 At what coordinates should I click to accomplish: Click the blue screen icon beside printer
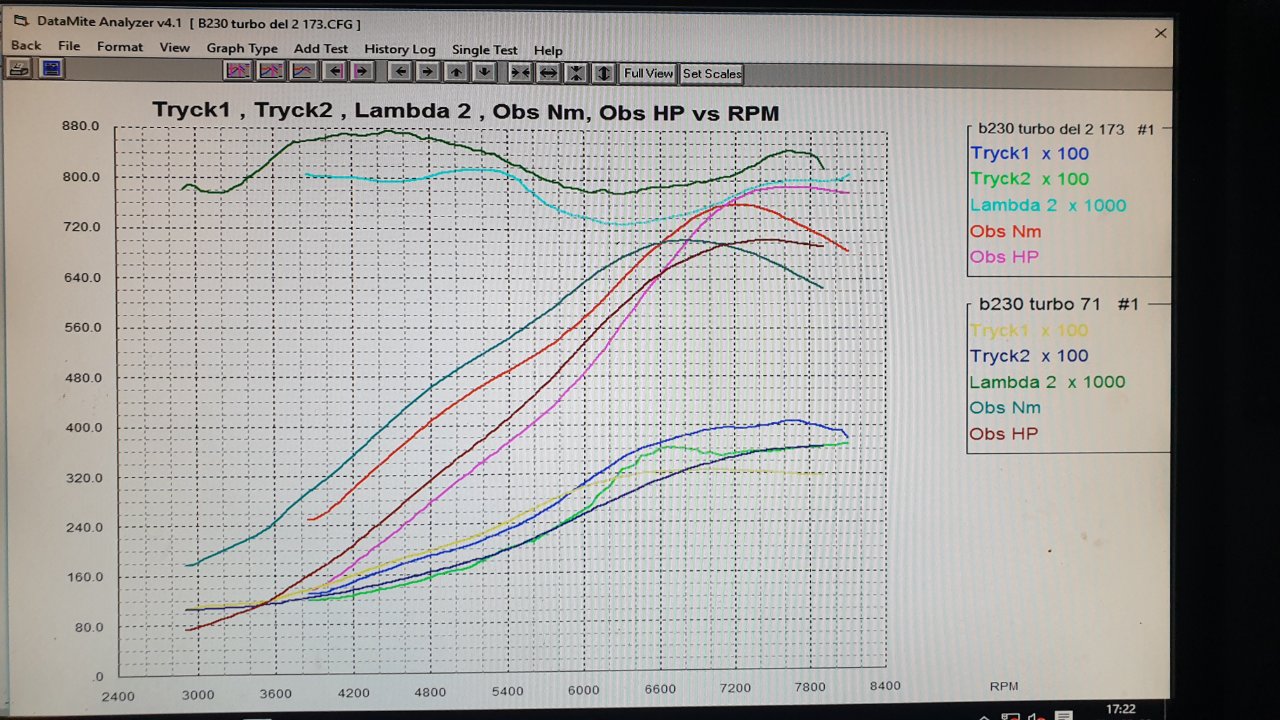coord(51,69)
